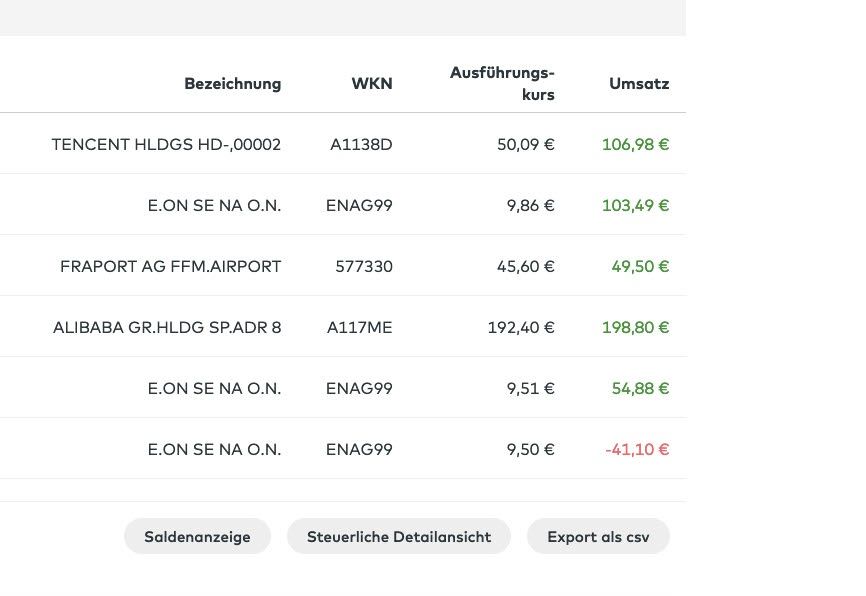
Task: Click WKN A1138D in the table
Action: (361, 144)
